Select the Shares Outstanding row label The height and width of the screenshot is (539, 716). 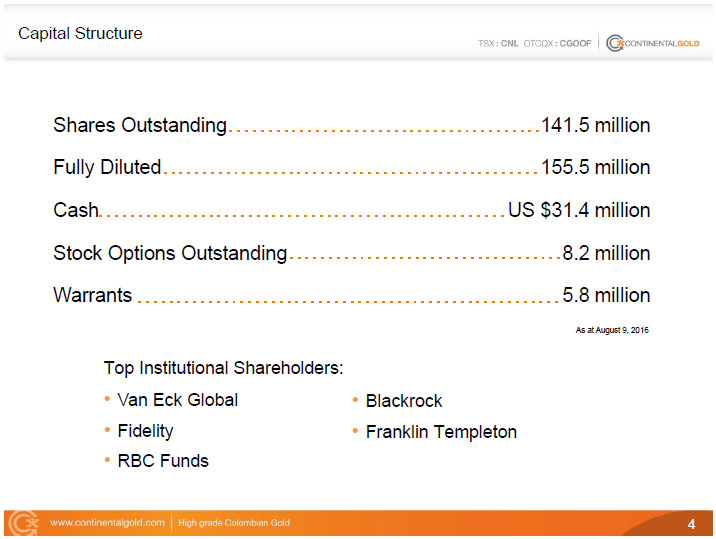pos(140,126)
